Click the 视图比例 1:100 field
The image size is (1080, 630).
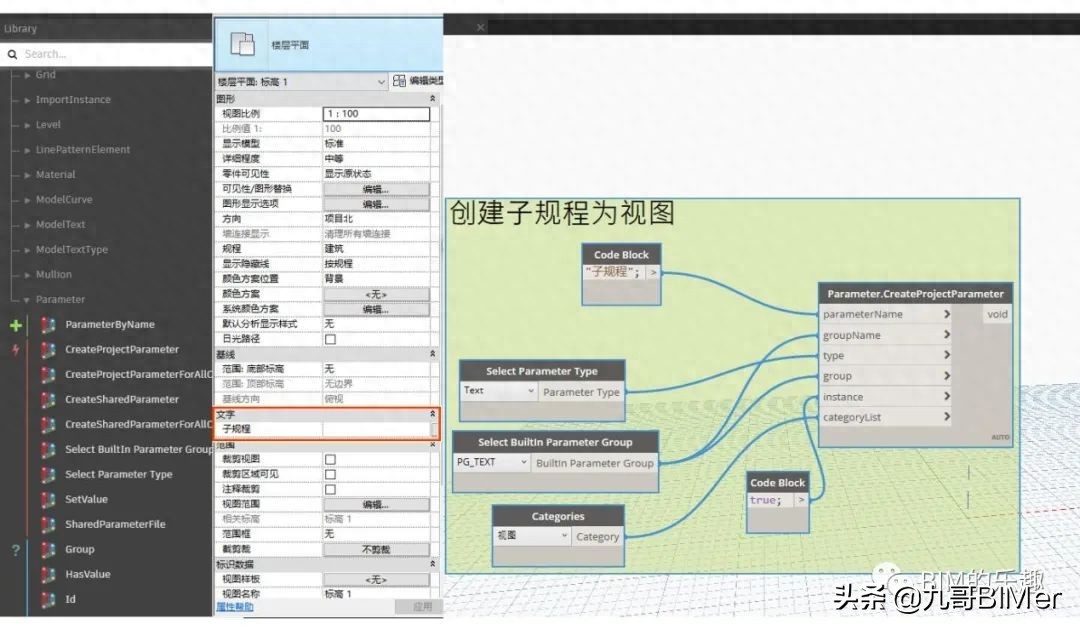pos(376,114)
